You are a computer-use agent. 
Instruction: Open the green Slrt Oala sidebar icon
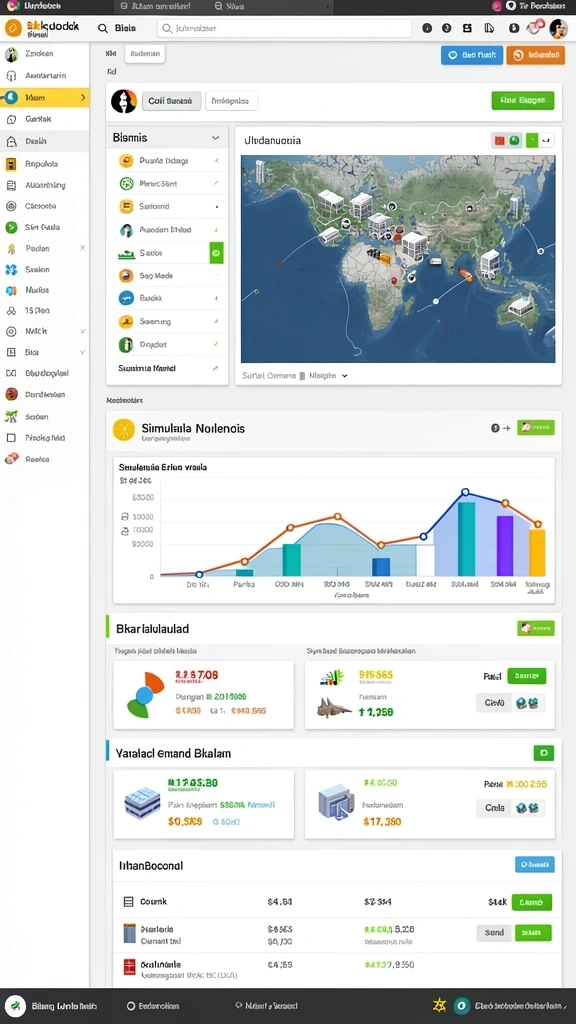tap(10, 227)
